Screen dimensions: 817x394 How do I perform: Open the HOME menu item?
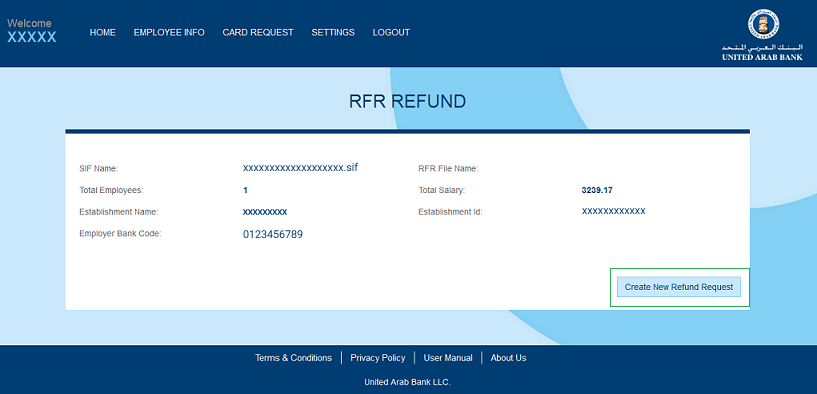[x=103, y=32]
